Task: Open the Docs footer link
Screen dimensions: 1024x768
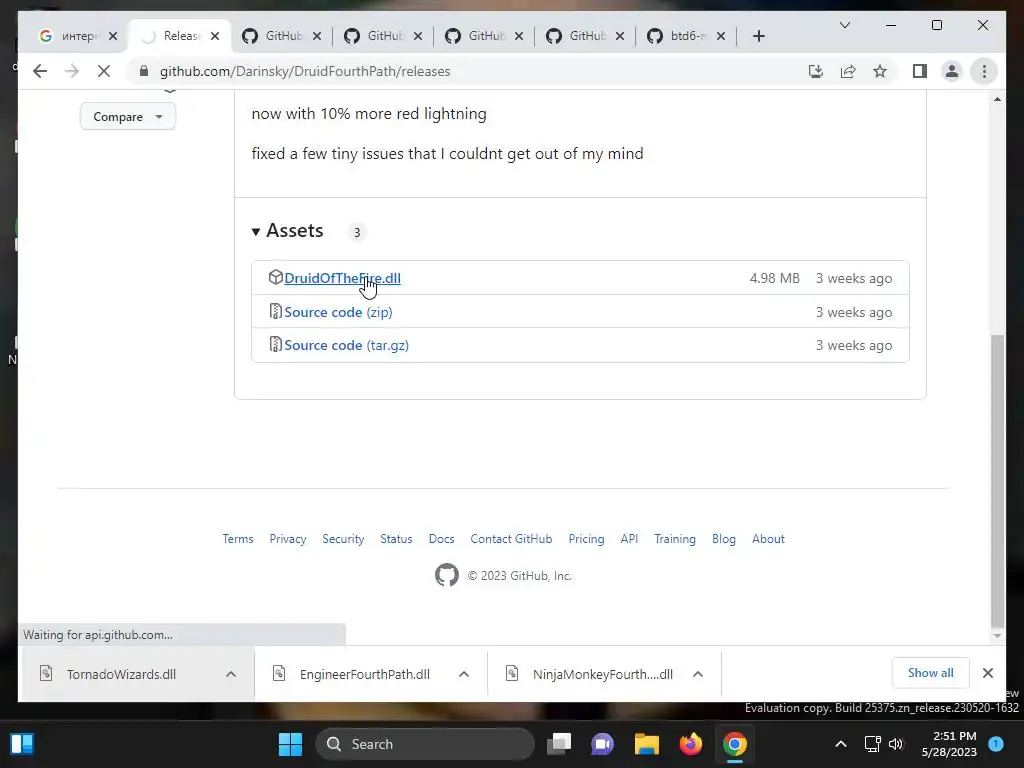Action: coord(441,539)
